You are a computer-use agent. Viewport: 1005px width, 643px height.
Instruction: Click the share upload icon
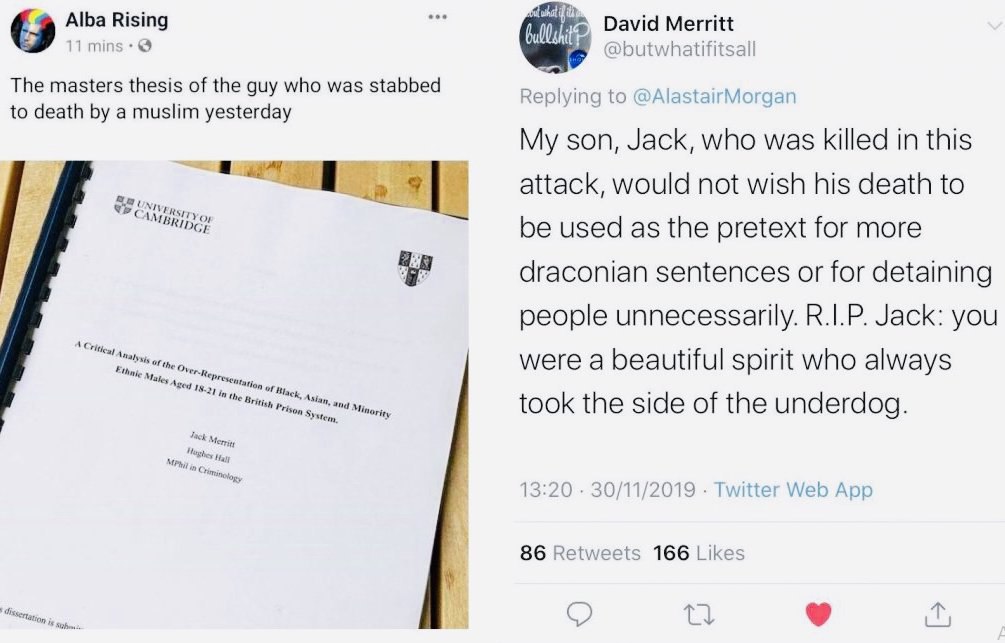pyautogui.click(x=937, y=614)
